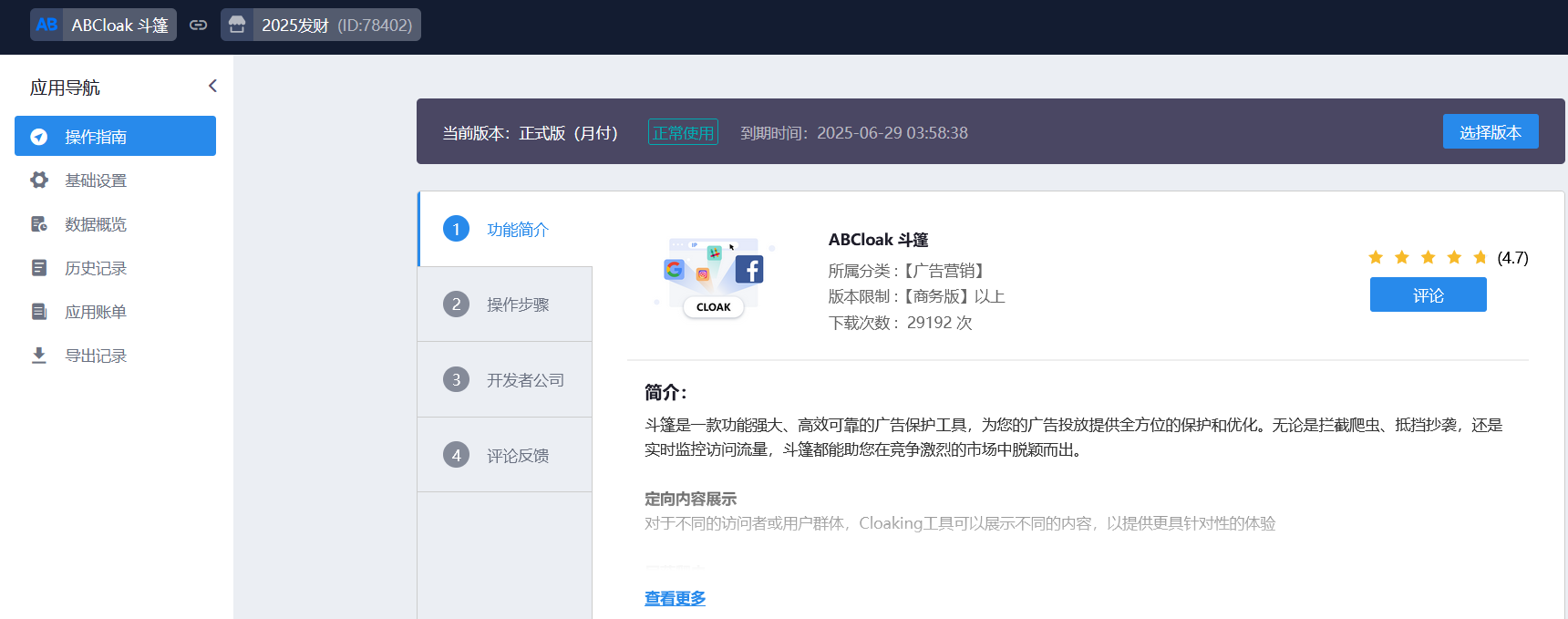Click the 下载次数 29192 次 text
Image resolution: width=1568 pixels, height=619 pixels.
(900, 323)
